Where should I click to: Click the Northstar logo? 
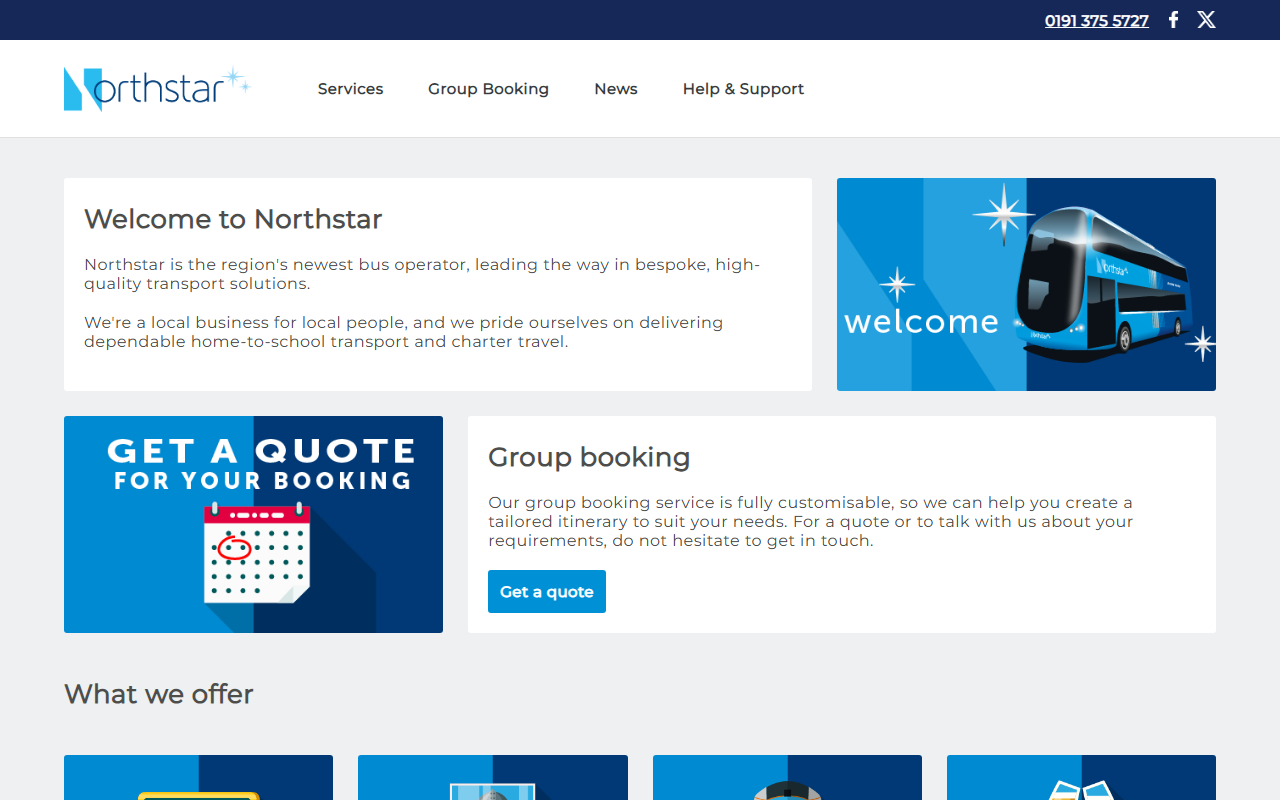tap(157, 89)
